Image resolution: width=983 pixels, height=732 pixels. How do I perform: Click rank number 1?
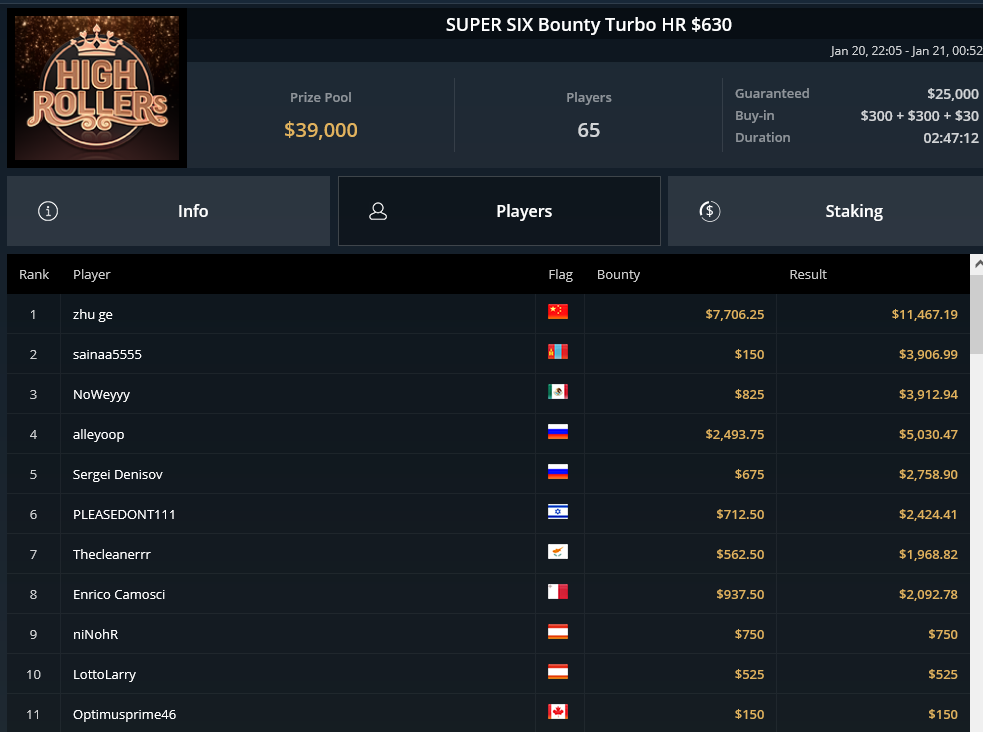point(33,315)
